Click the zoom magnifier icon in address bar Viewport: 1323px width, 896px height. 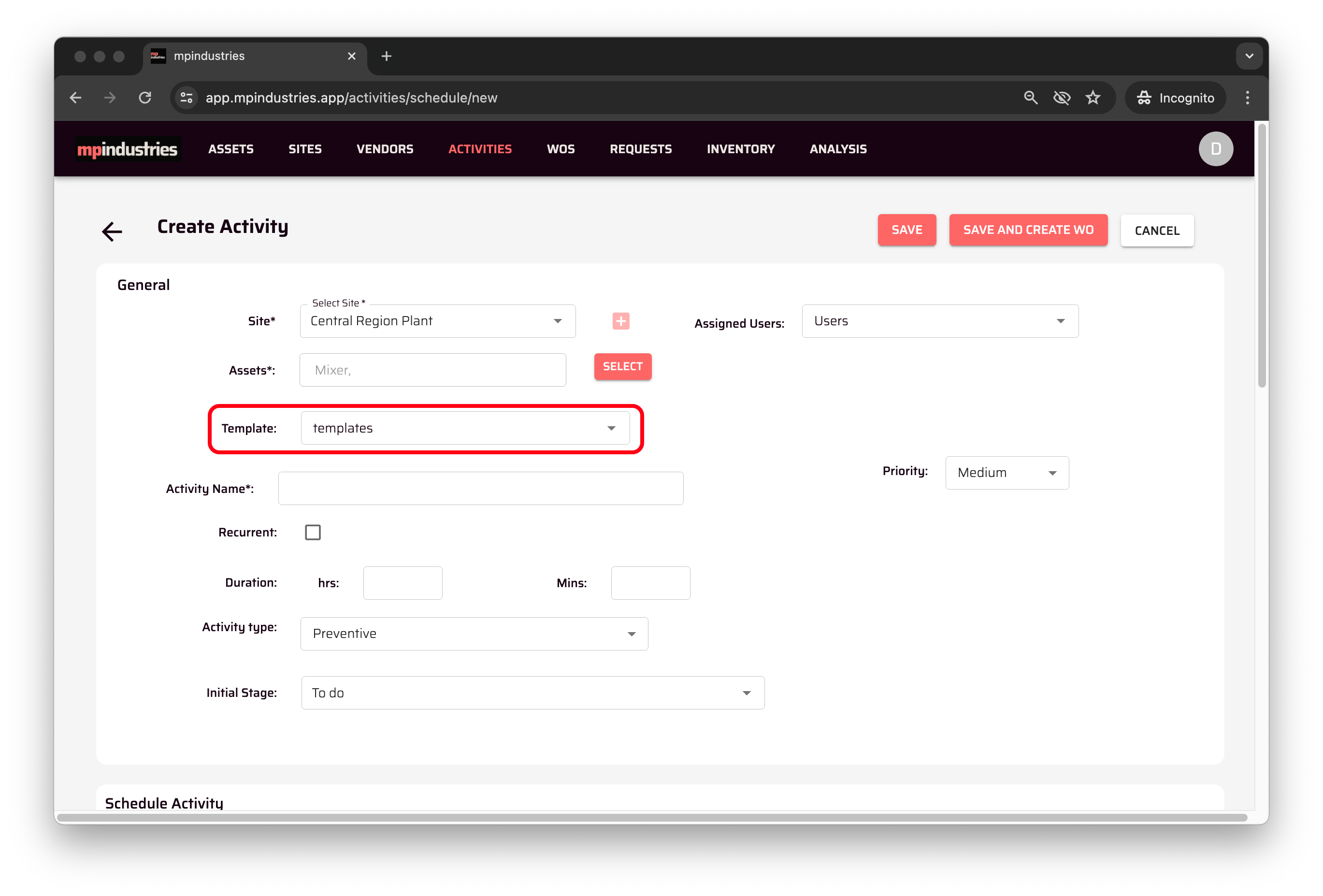(x=1030, y=98)
